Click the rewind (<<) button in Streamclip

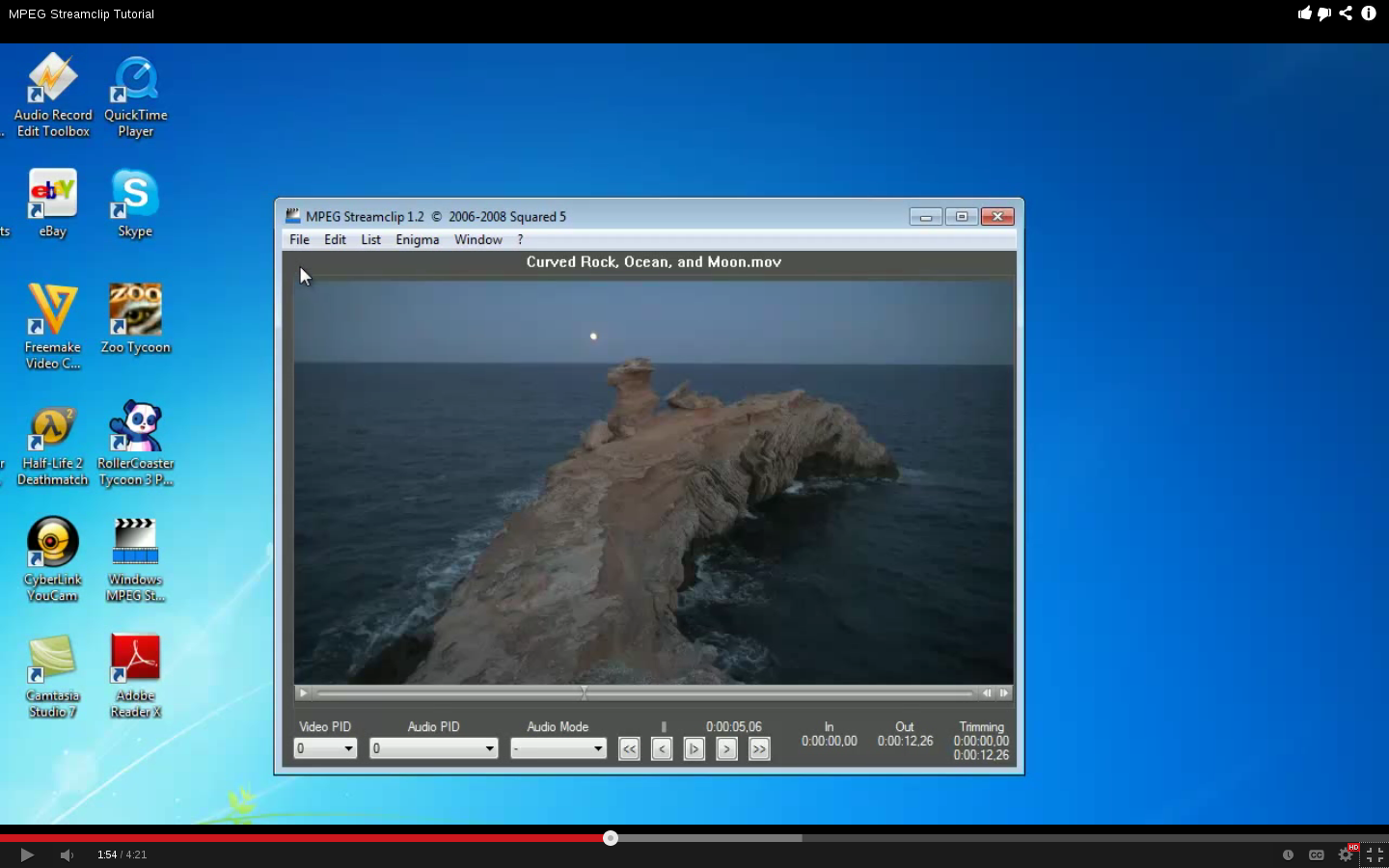pos(629,749)
